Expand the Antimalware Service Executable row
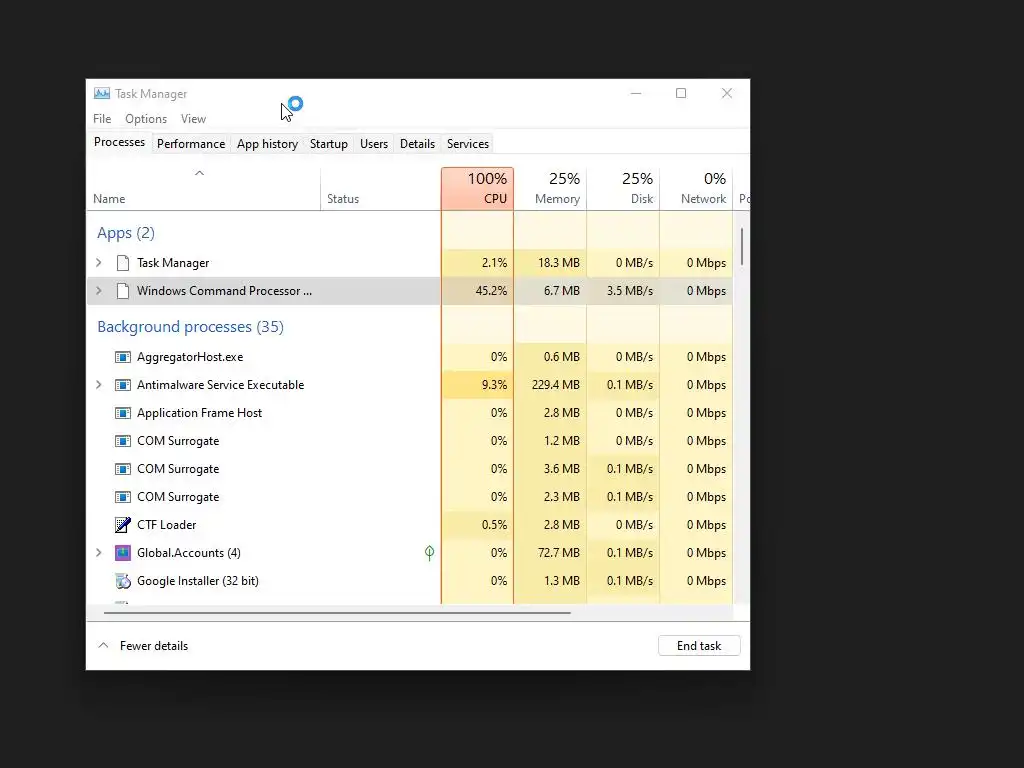The height and width of the screenshot is (768, 1024). [x=99, y=385]
